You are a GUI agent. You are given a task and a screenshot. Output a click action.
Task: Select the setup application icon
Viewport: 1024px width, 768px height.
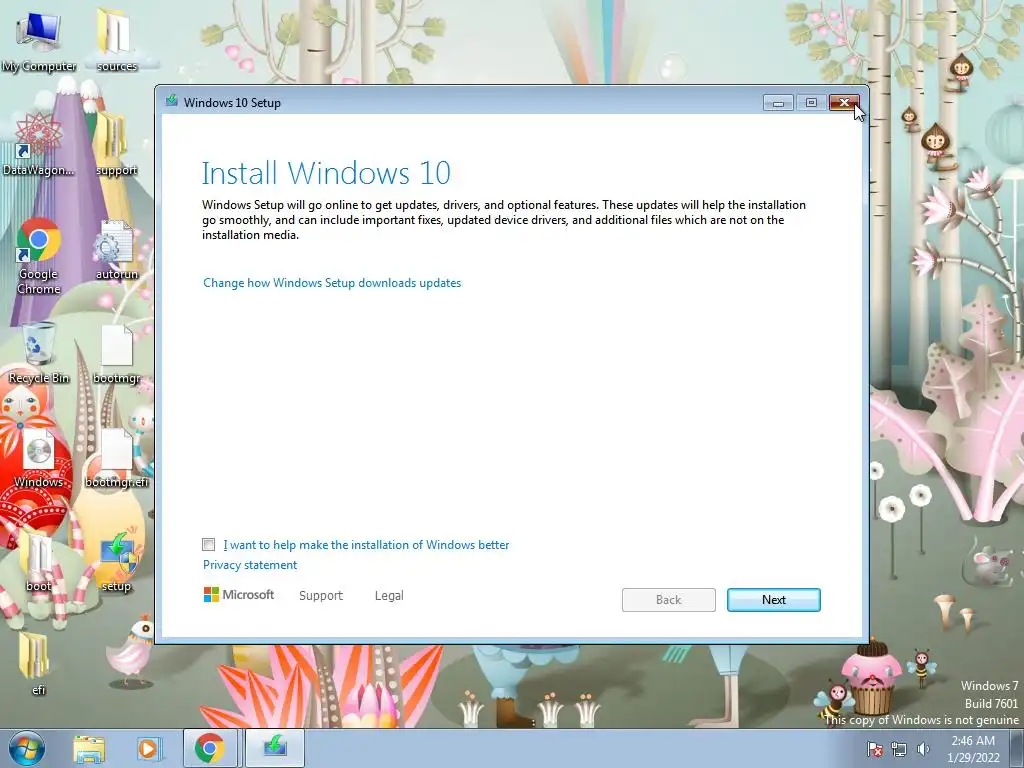(116, 562)
